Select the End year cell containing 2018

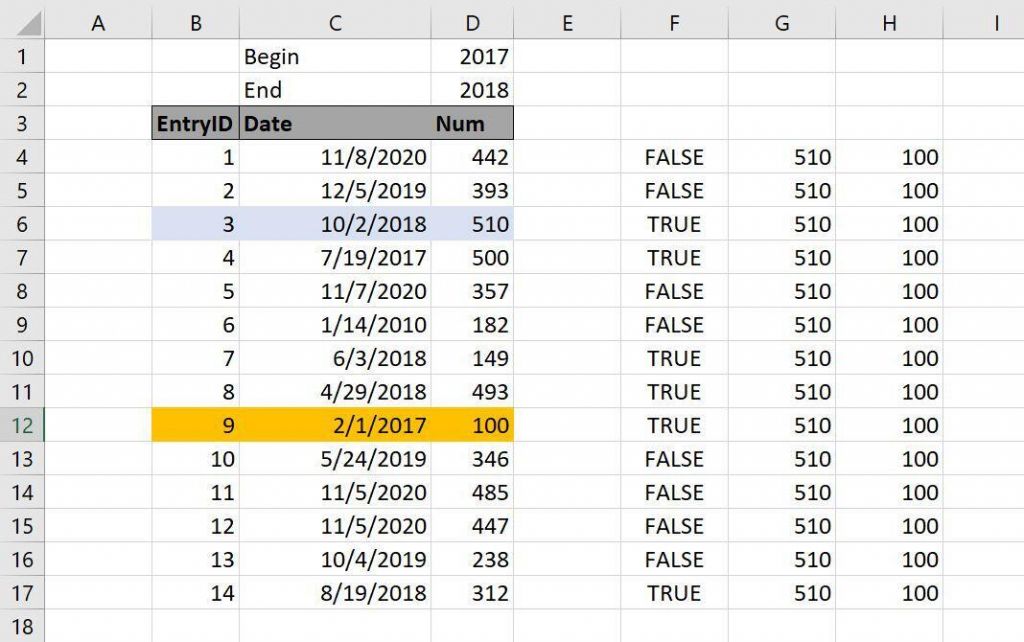pyautogui.click(x=473, y=90)
